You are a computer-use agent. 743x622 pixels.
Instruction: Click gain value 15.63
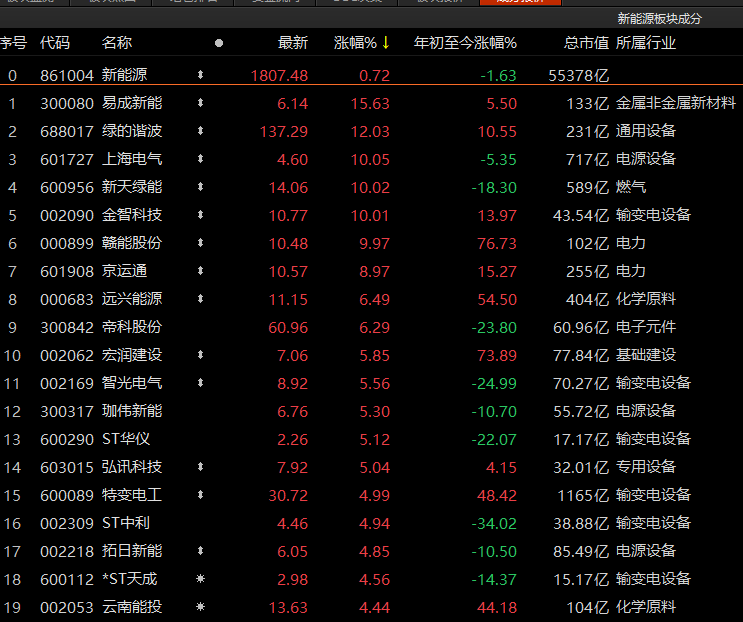pyautogui.click(x=370, y=103)
